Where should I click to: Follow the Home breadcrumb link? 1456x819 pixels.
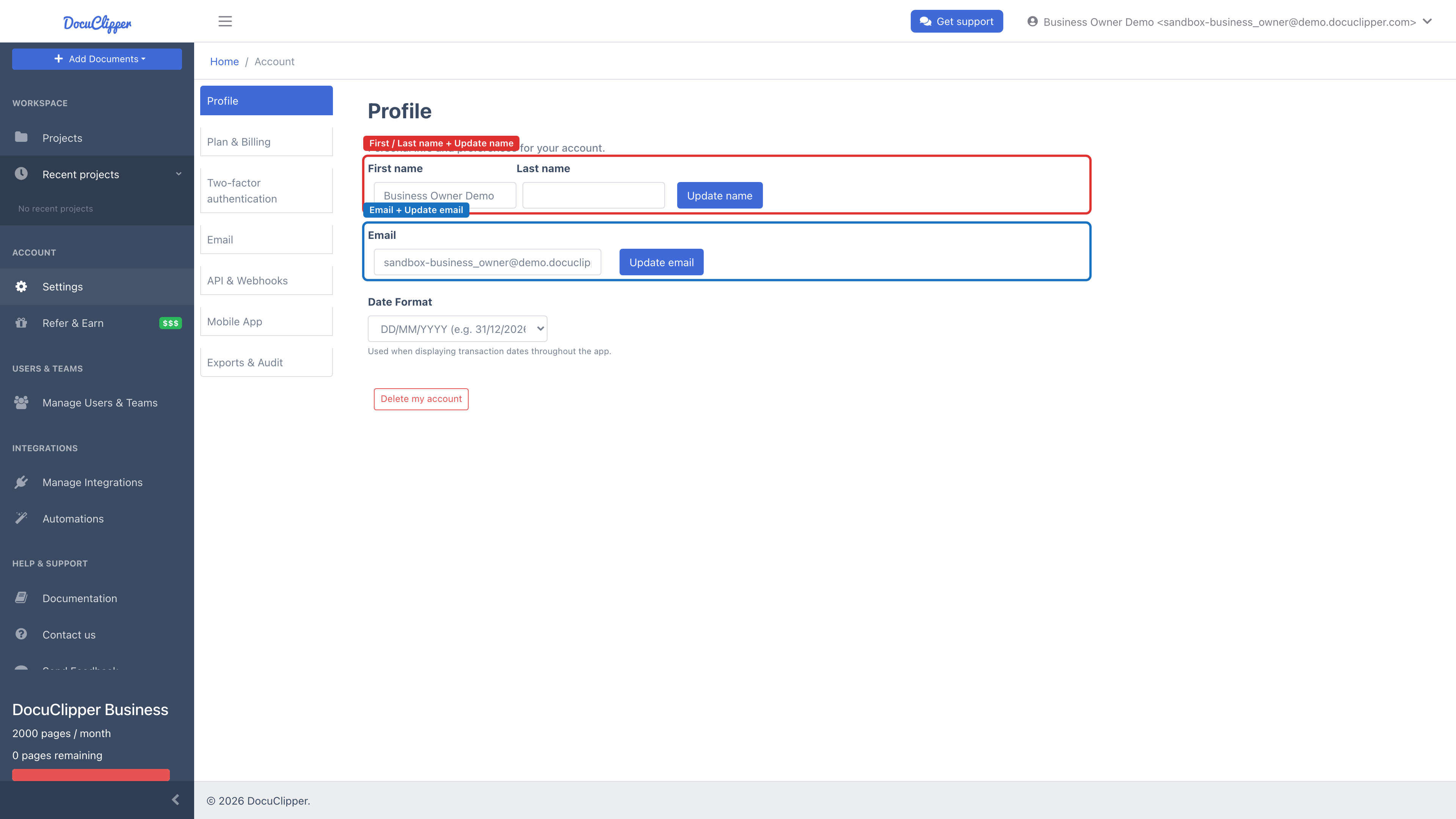224,61
